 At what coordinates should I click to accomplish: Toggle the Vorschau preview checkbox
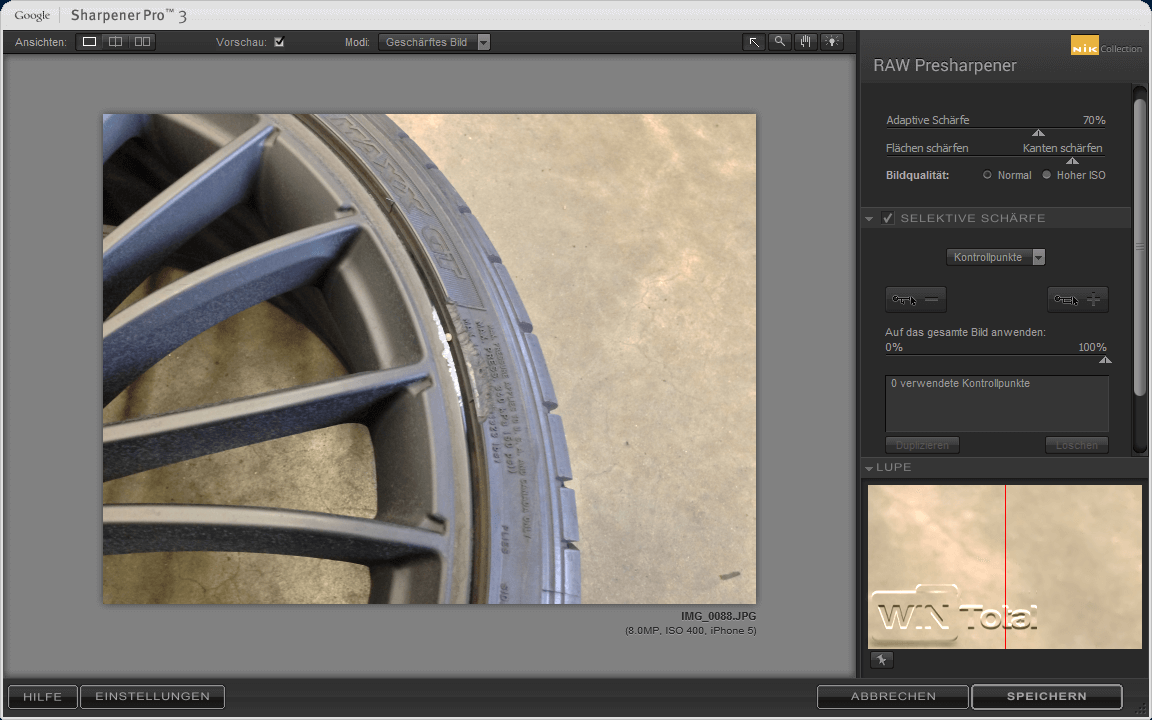pyautogui.click(x=279, y=42)
